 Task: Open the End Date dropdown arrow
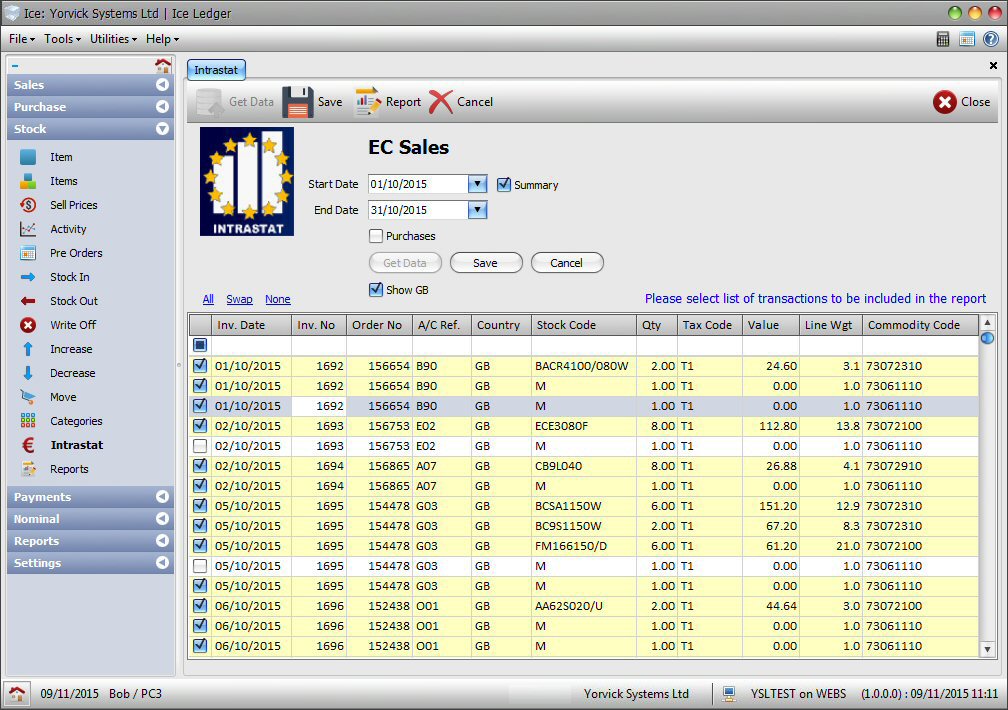[x=477, y=210]
